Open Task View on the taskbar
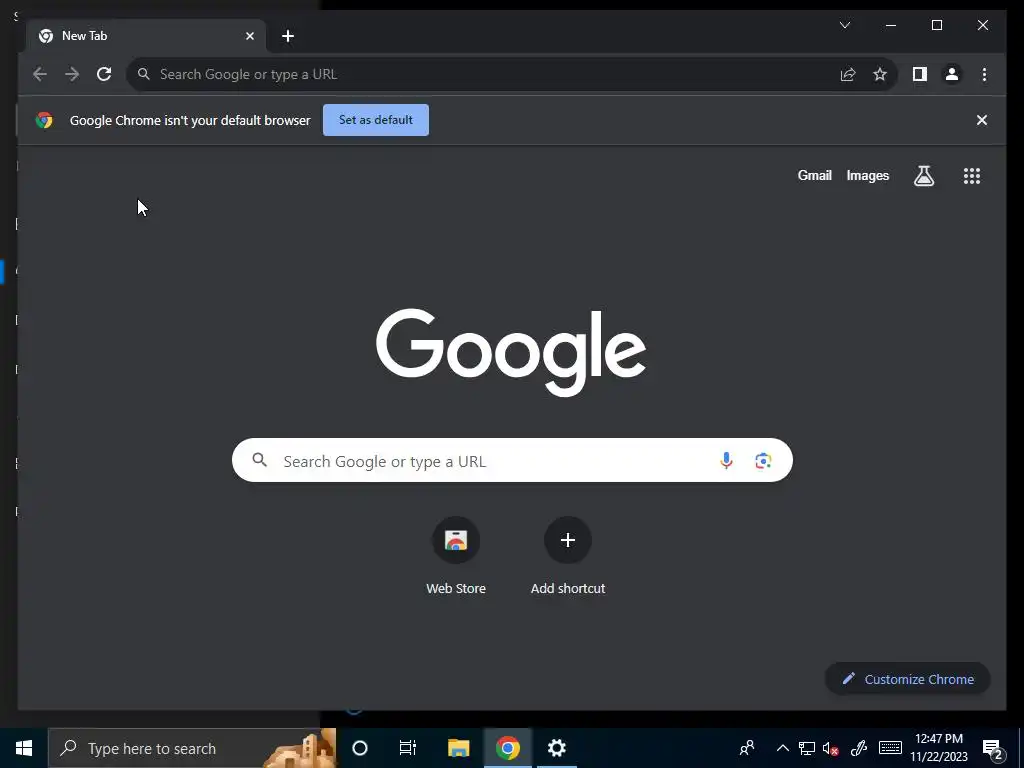Viewport: 1024px width, 768px height. (408, 748)
